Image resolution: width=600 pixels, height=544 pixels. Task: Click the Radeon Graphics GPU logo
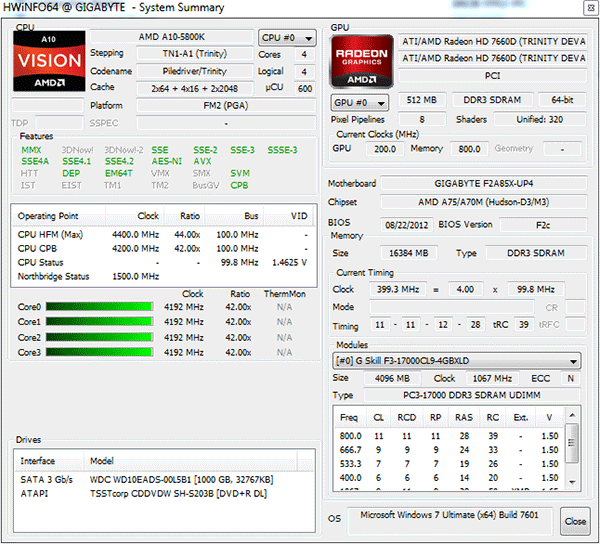(x=362, y=61)
